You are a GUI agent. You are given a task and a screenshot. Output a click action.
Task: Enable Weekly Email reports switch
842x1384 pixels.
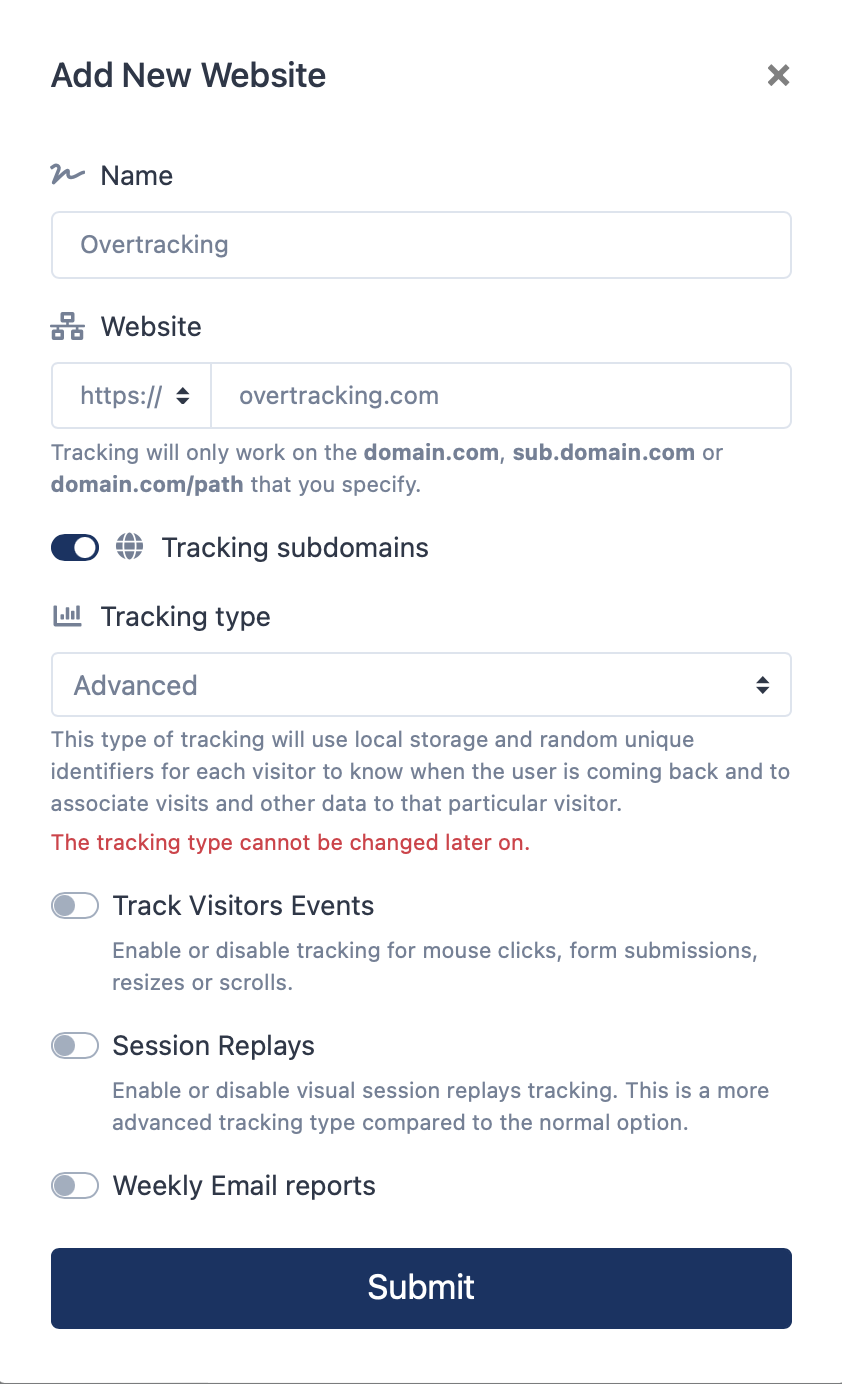75,1186
